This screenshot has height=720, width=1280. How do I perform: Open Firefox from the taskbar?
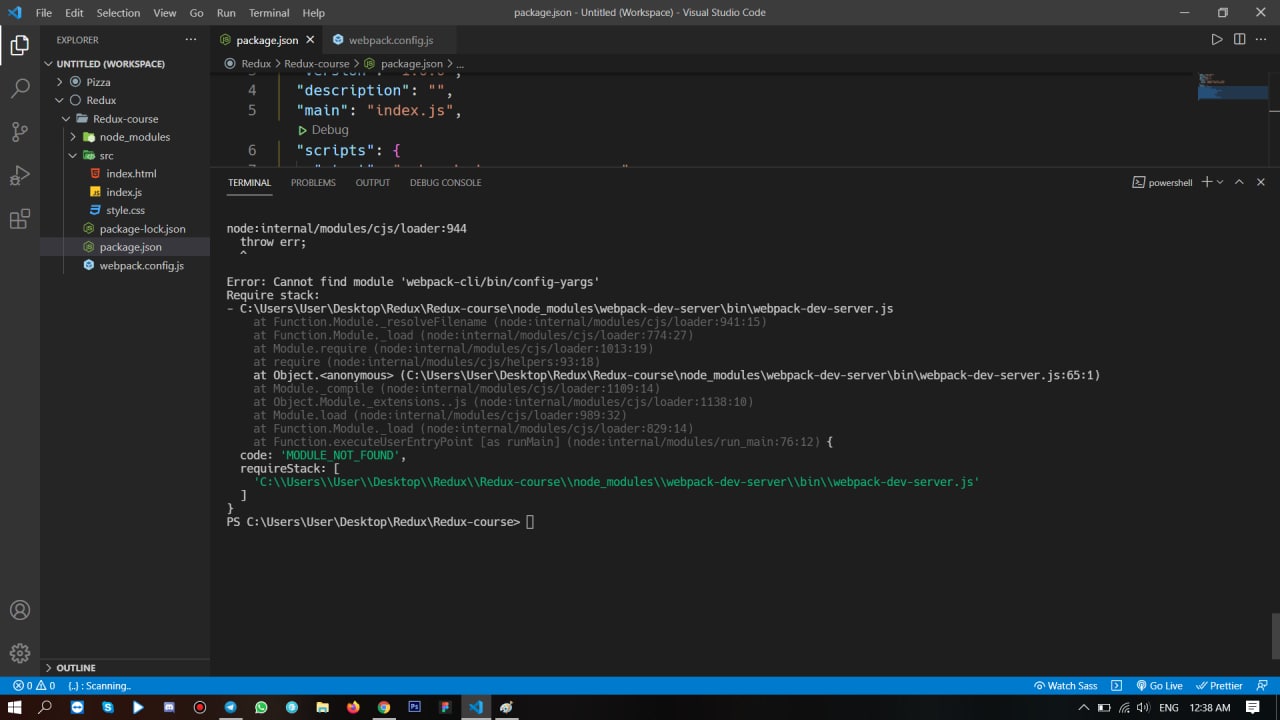pos(353,707)
